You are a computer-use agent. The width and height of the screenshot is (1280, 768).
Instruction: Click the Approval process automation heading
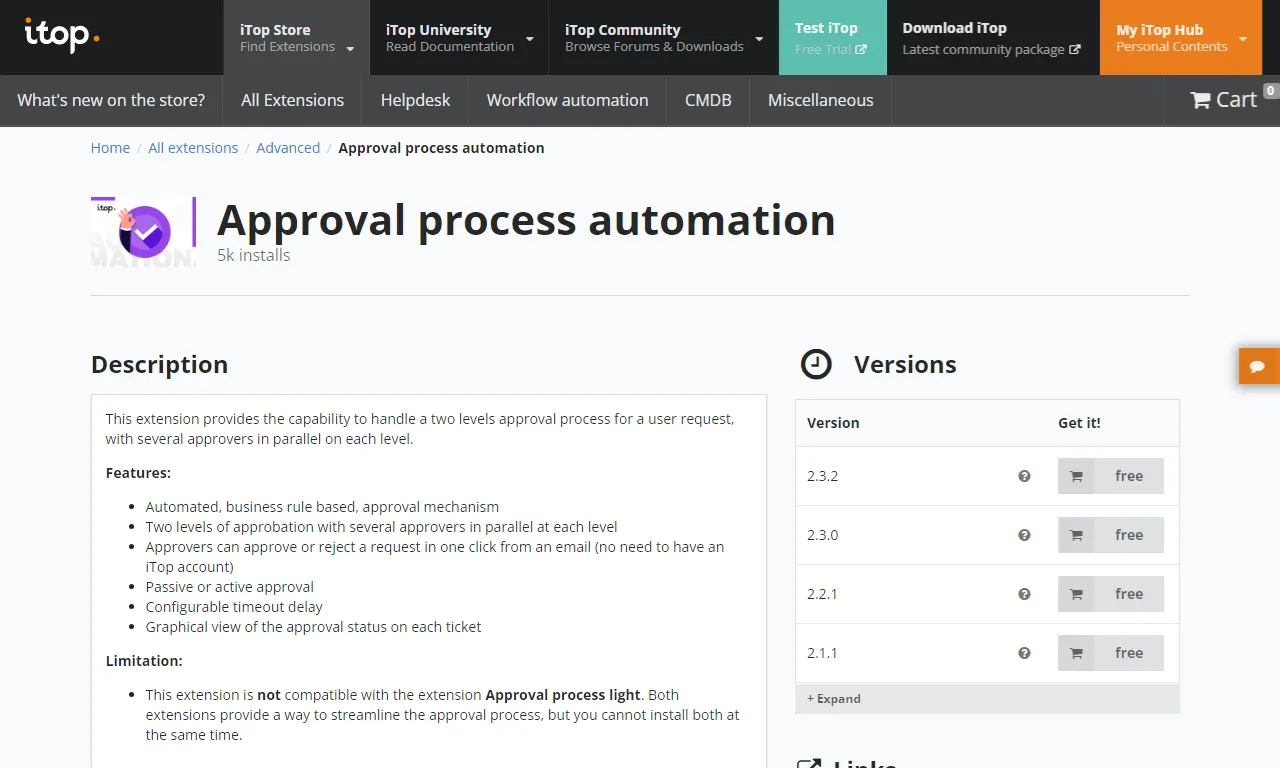526,220
